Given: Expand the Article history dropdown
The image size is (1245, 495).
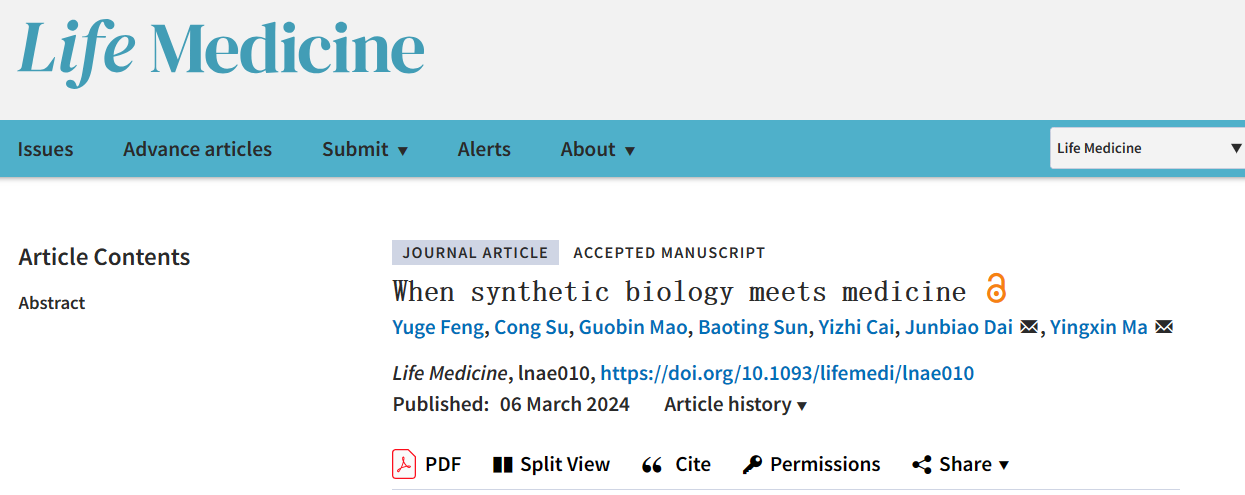Looking at the screenshot, I should (735, 404).
